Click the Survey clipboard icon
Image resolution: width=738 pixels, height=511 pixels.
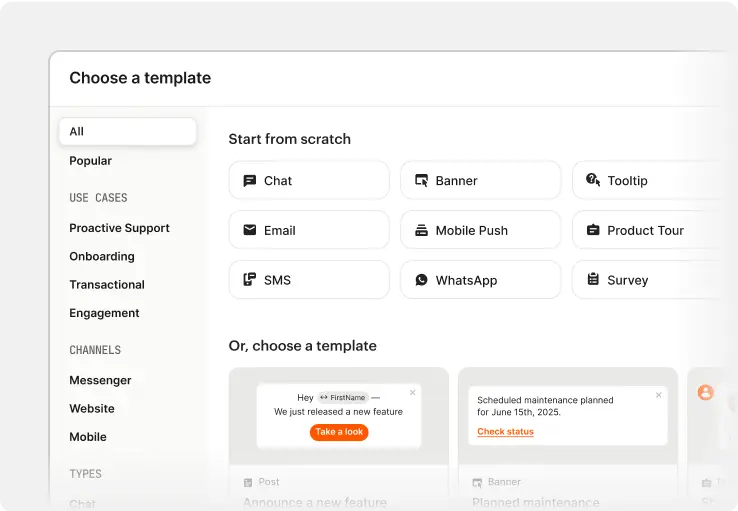593,280
